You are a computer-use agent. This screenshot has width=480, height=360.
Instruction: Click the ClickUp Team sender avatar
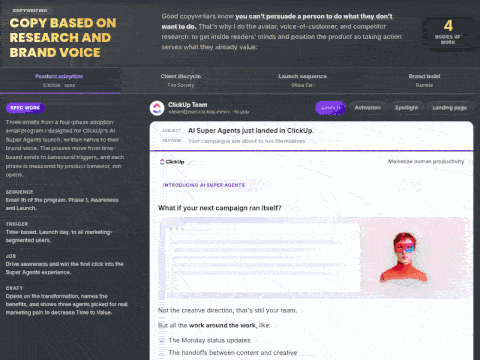(x=157, y=108)
